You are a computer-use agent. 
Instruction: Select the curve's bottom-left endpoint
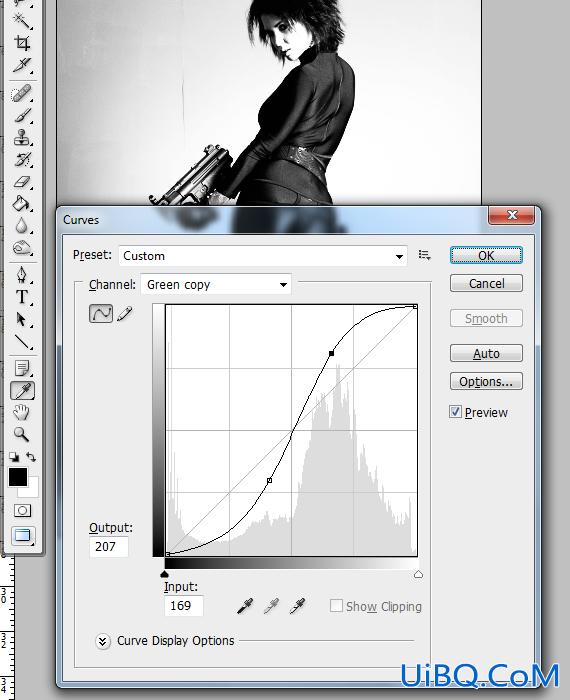click(x=167, y=554)
